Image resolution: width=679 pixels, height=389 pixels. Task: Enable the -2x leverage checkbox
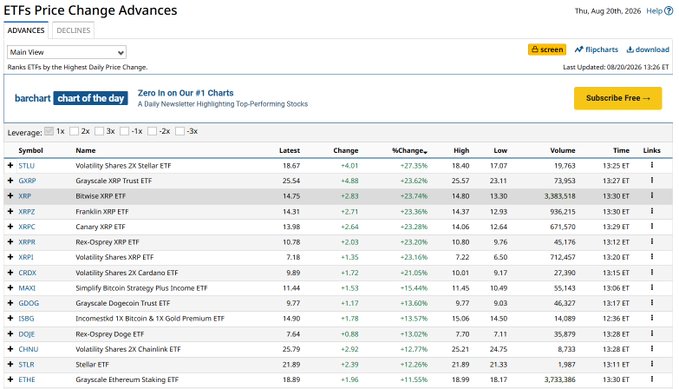(x=152, y=131)
